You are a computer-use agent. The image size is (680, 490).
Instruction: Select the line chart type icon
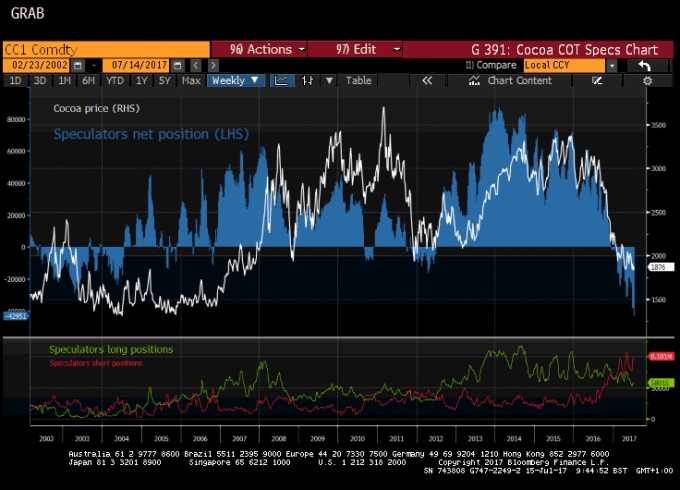tap(281, 80)
